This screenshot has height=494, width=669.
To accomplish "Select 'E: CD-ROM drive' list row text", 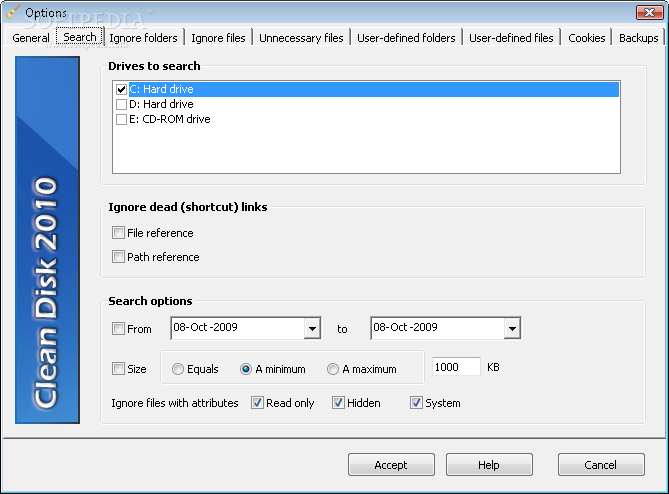I will (170, 119).
